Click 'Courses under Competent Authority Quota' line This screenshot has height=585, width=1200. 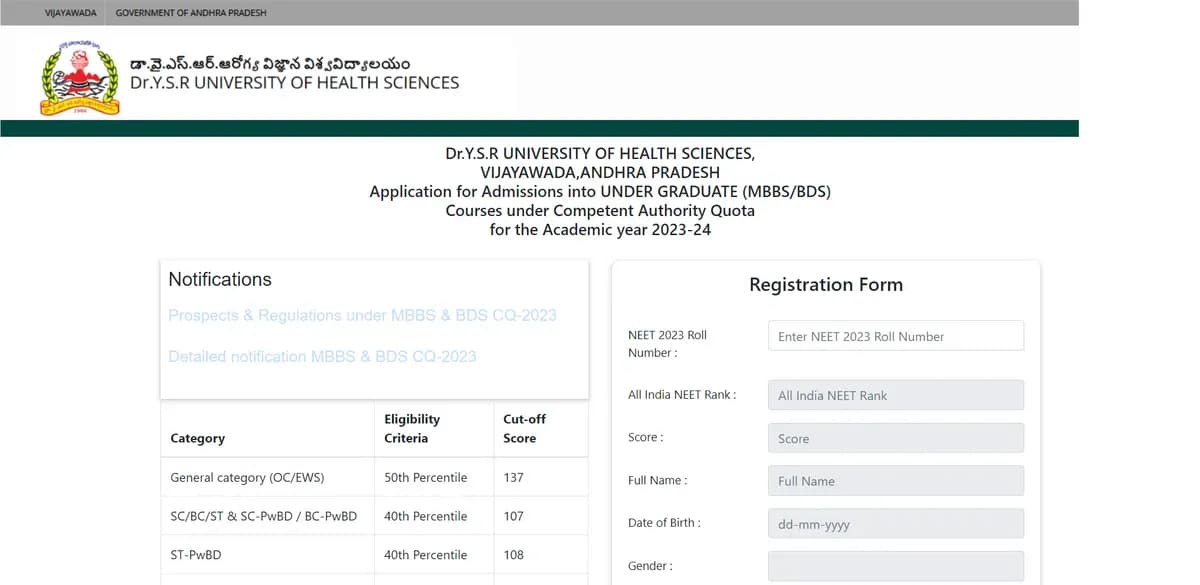click(600, 211)
